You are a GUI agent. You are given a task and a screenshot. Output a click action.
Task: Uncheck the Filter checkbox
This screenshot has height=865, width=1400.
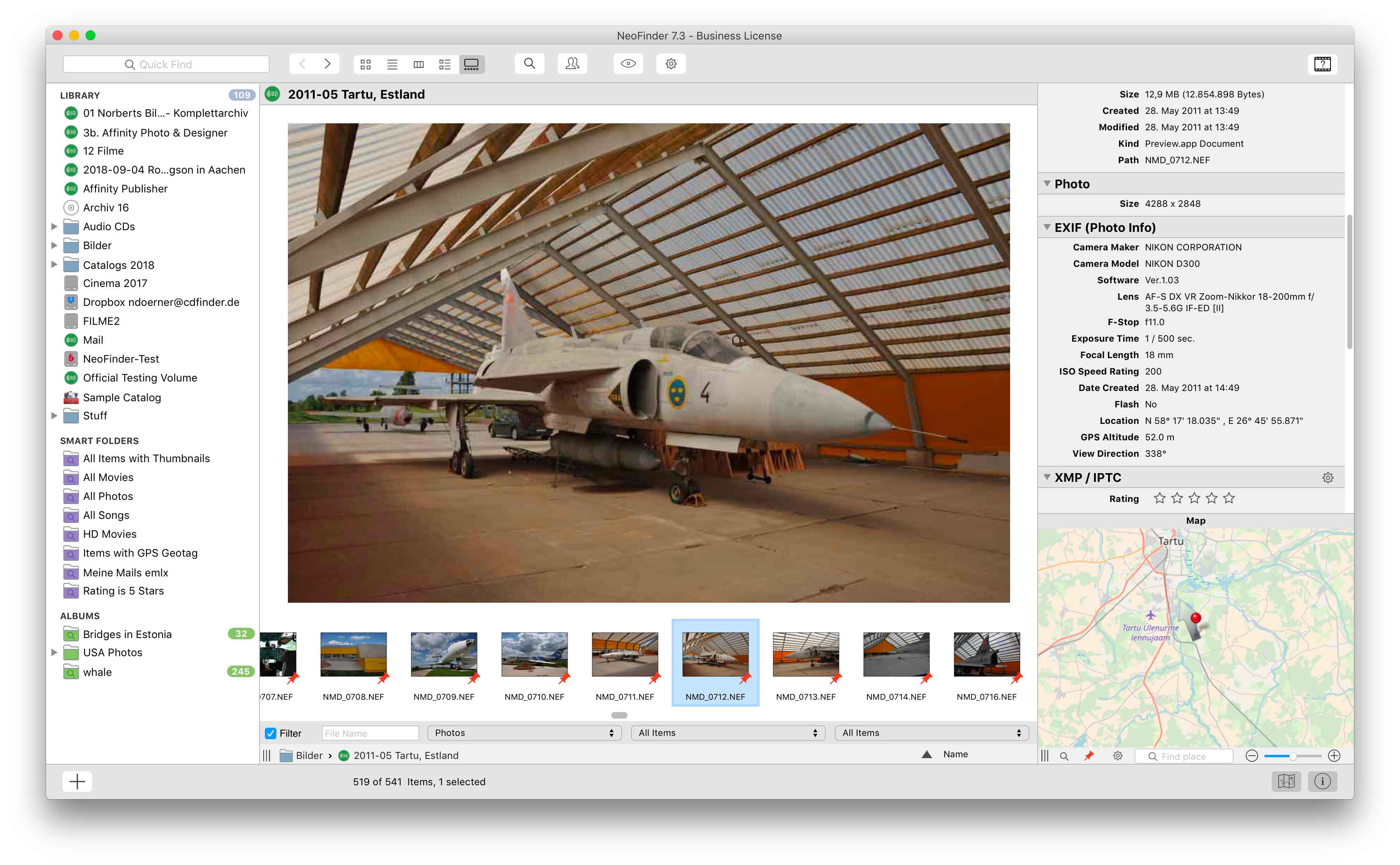[x=271, y=733]
